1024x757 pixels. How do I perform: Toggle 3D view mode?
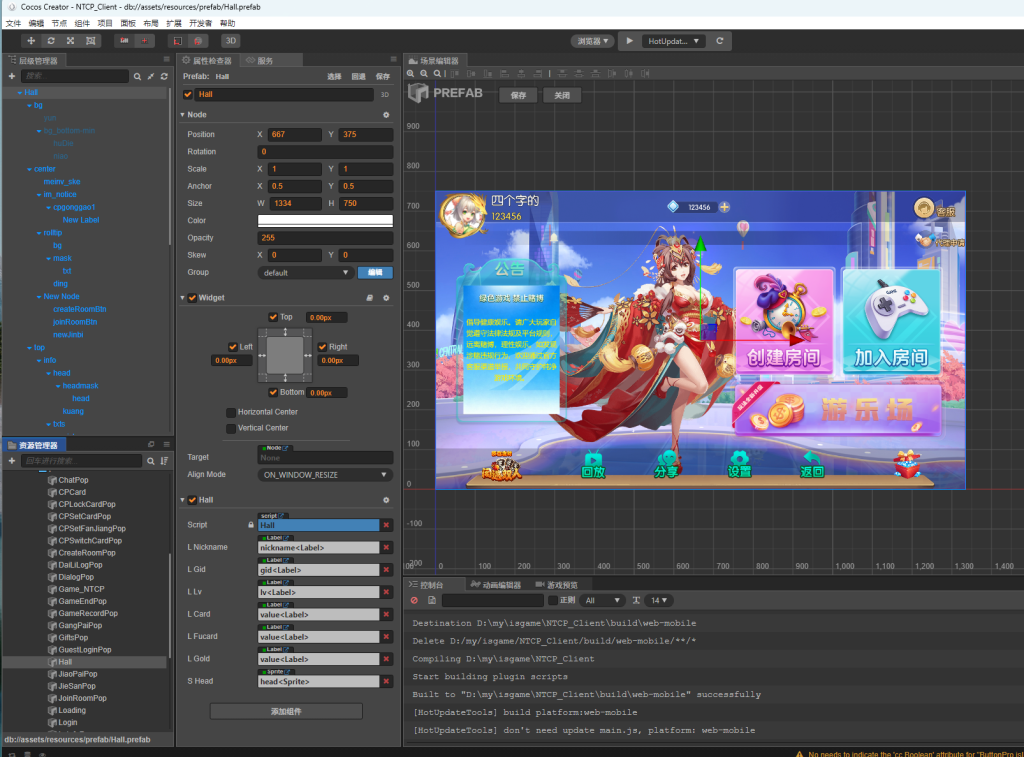(231, 40)
